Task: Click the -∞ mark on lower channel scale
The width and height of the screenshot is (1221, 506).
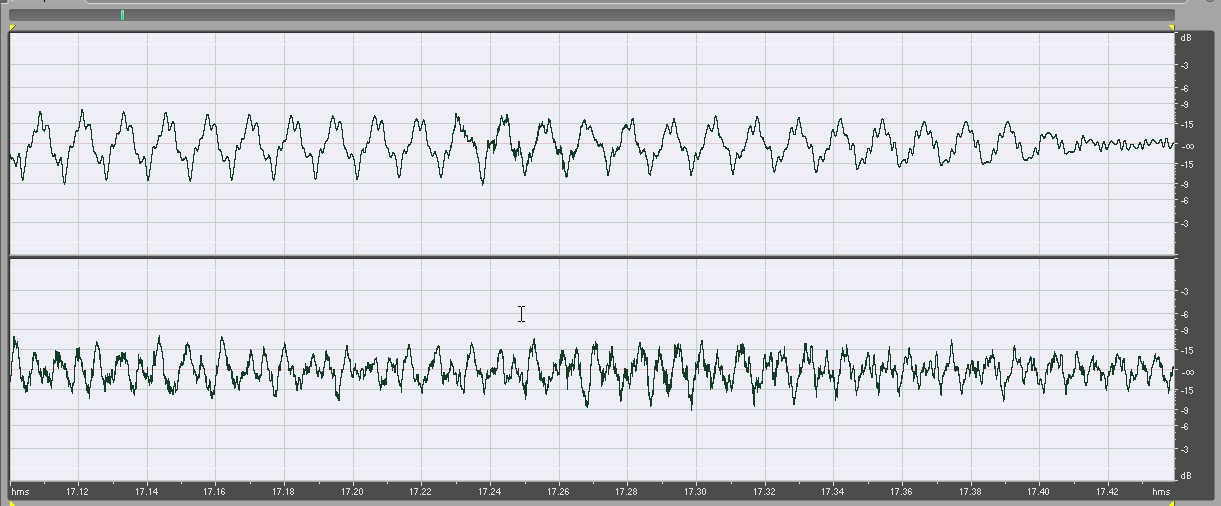Action: coord(1186,372)
